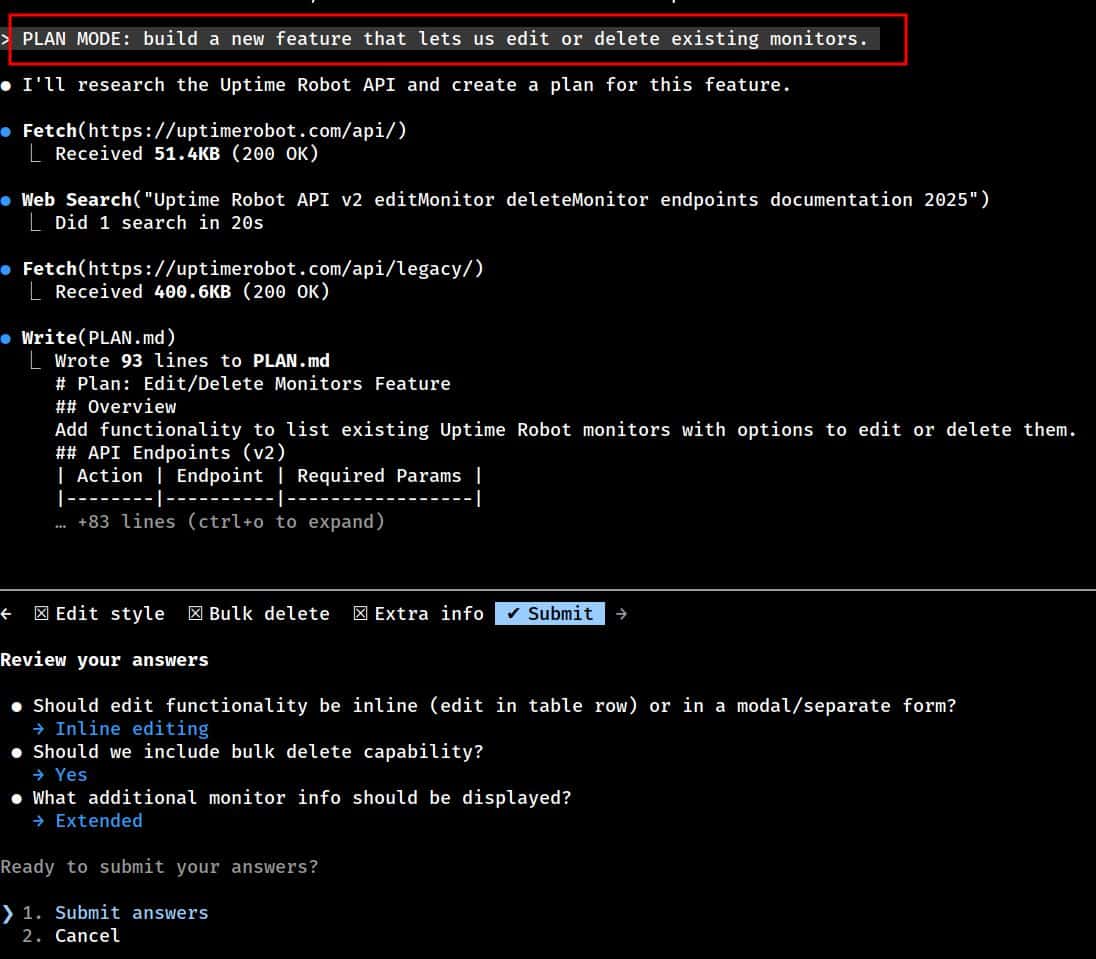Toggle the Bulk delete checkbox
1096x959 pixels.
pos(195,614)
